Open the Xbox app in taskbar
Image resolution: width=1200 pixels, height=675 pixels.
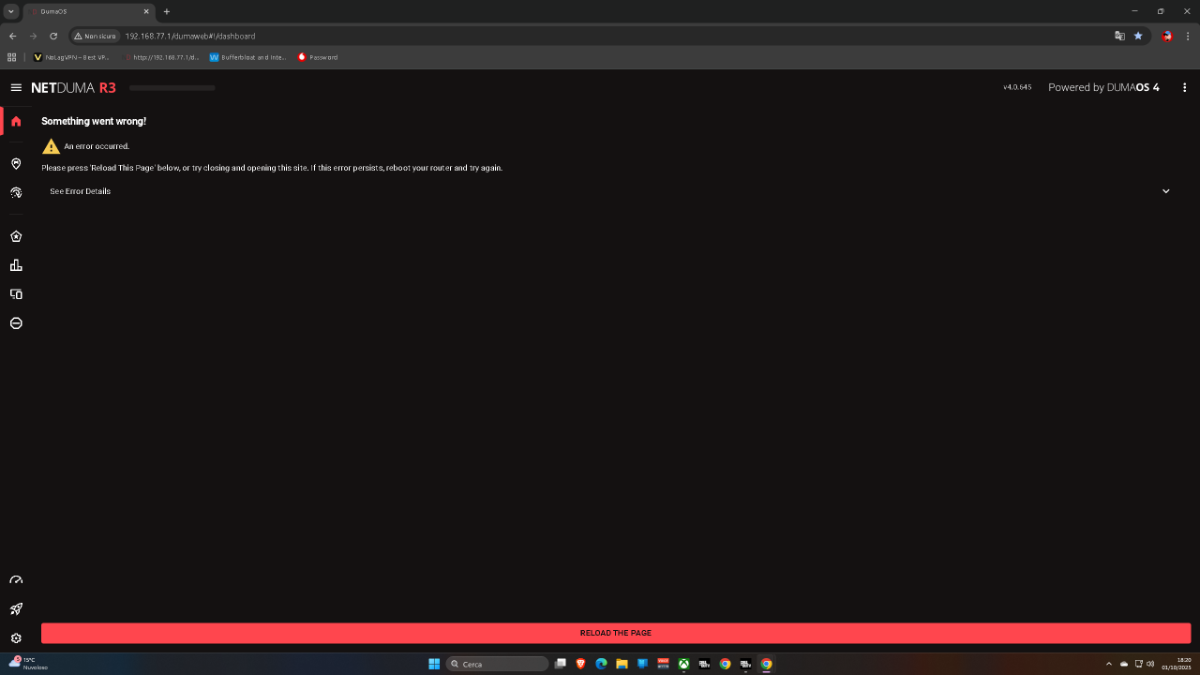coord(683,663)
